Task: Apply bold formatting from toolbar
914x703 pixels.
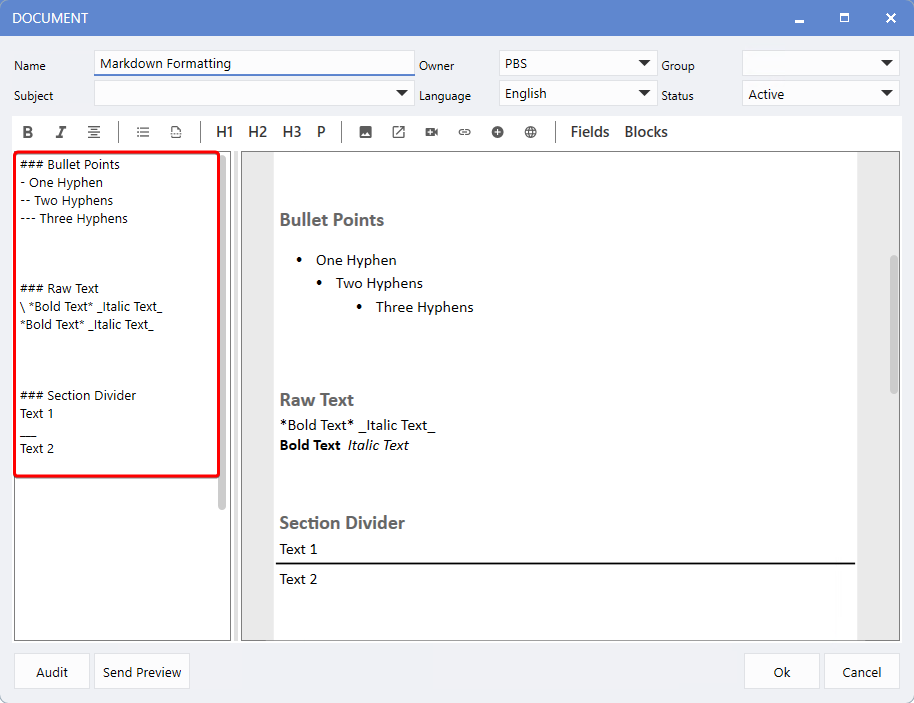Action: pyautogui.click(x=28, y=132)
